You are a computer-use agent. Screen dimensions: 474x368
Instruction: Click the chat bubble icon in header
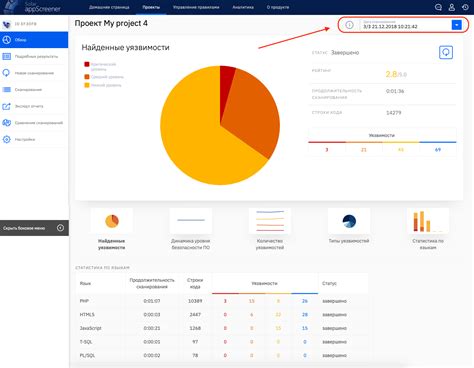pyautogui.click(x=438, y=7)
